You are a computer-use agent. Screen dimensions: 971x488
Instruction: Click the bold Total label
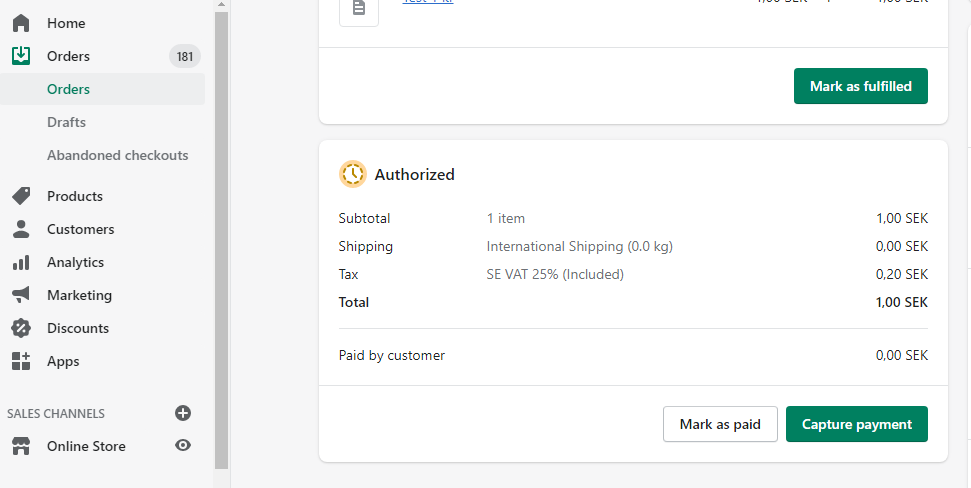[x=354, y=302]
